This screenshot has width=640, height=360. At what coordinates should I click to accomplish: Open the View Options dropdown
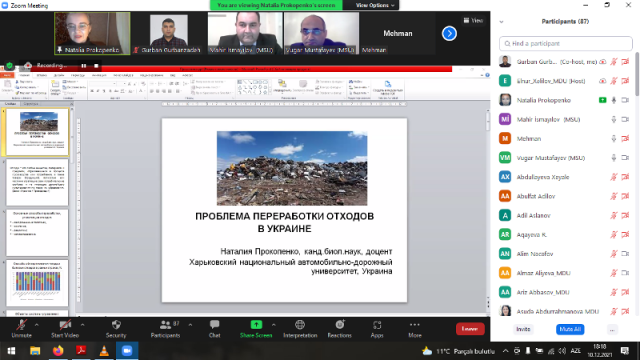(375, 5)
